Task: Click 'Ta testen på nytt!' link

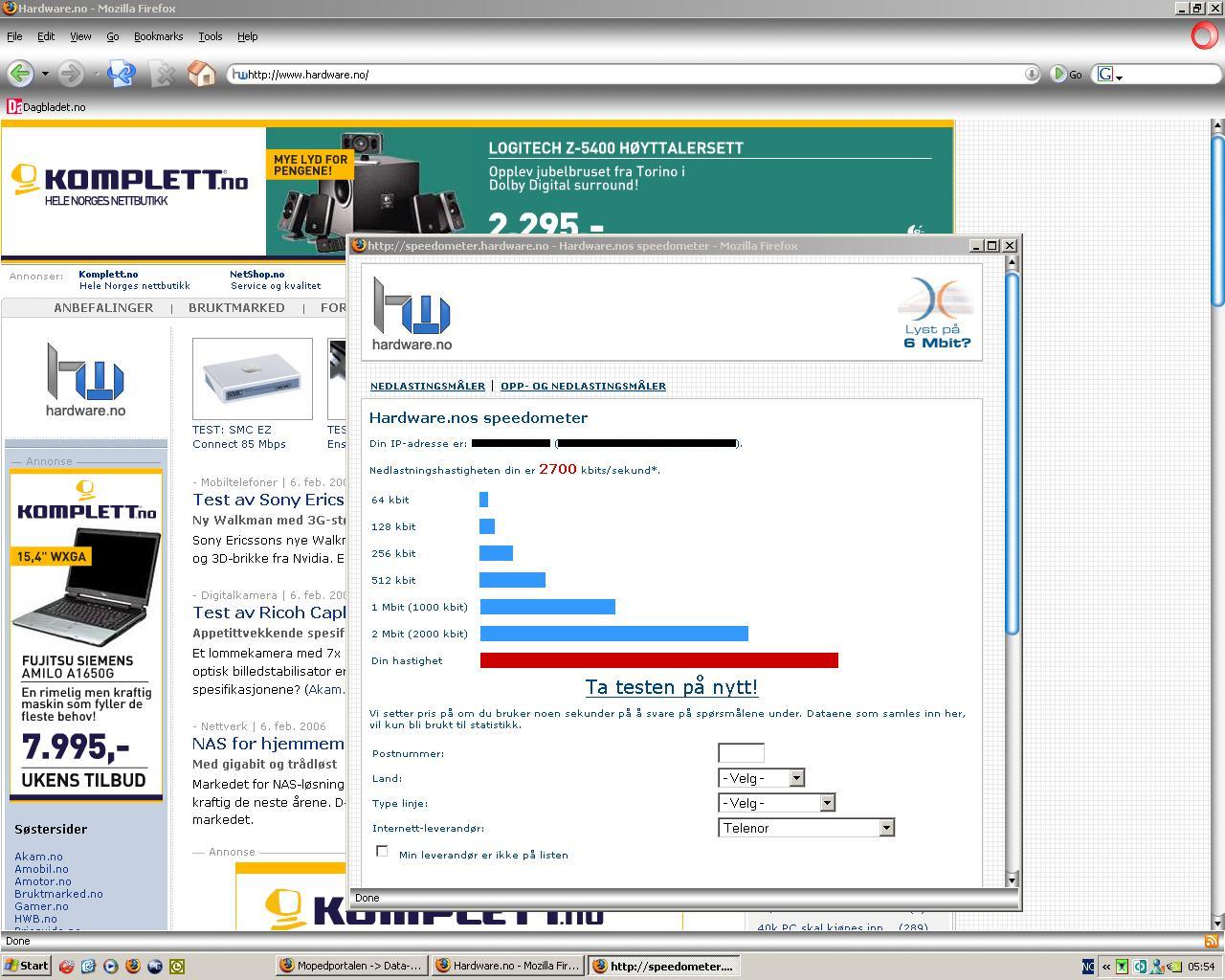Action: coord(671,687)
